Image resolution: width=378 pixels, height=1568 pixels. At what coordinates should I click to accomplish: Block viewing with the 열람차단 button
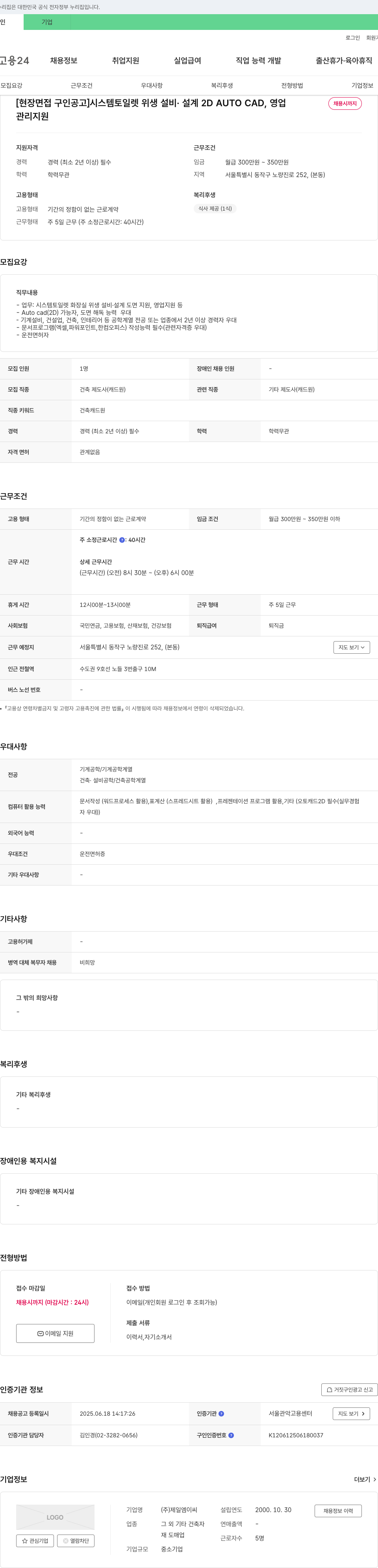coord(76,1540)
